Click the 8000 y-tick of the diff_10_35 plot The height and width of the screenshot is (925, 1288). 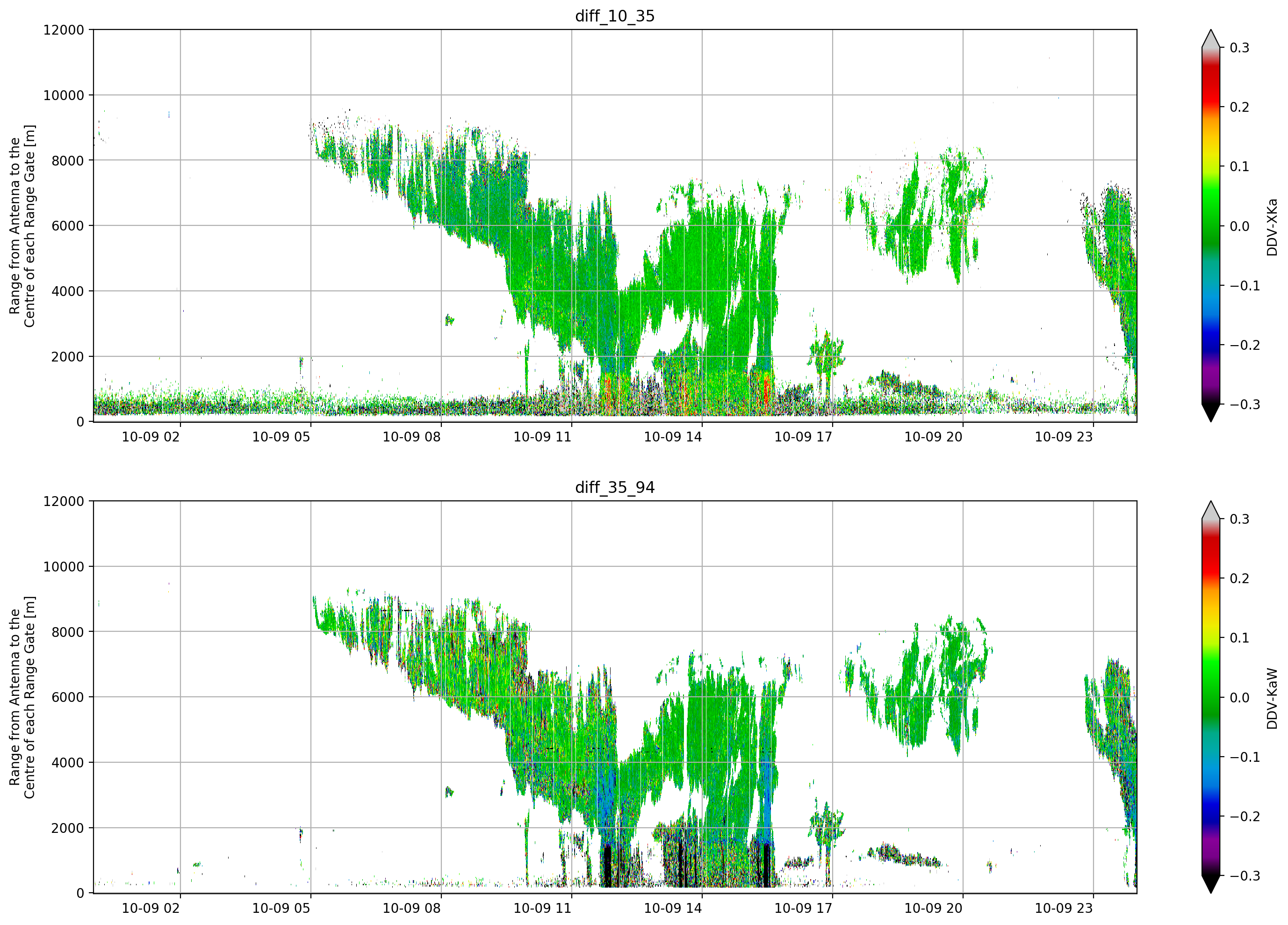click(68, 161)
